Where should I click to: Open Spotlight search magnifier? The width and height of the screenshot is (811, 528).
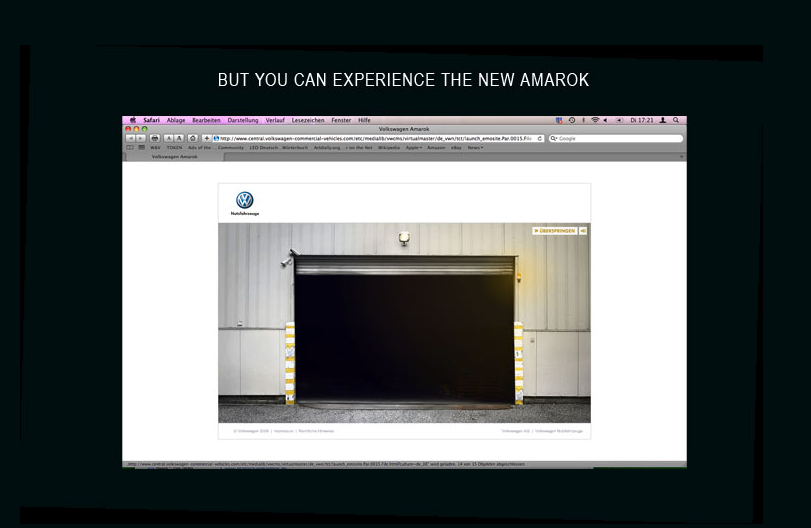(675, 120)
